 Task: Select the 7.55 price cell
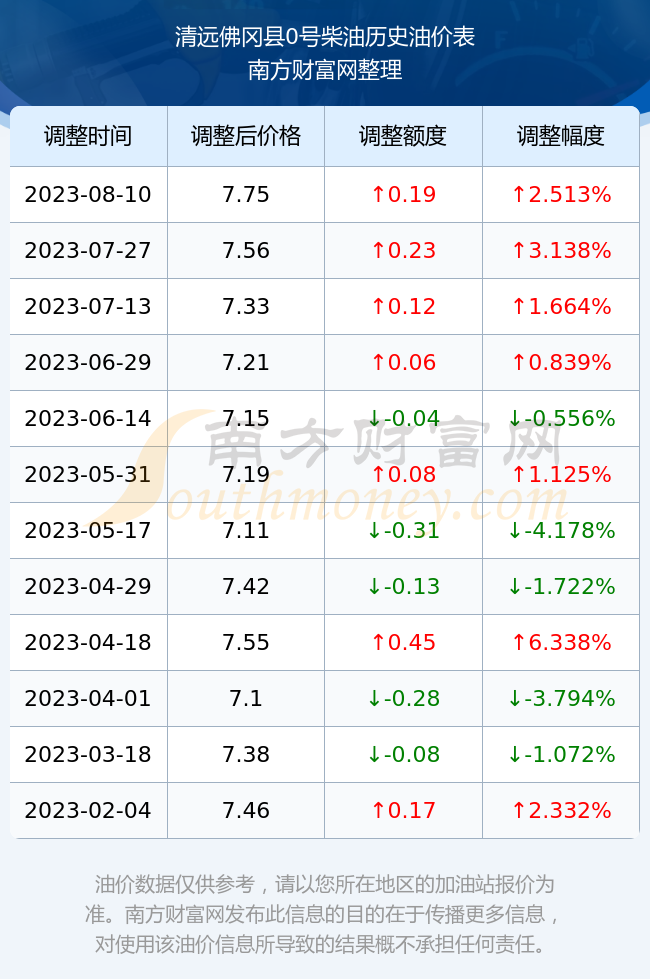pyautogui.click(x=246, y=642)
